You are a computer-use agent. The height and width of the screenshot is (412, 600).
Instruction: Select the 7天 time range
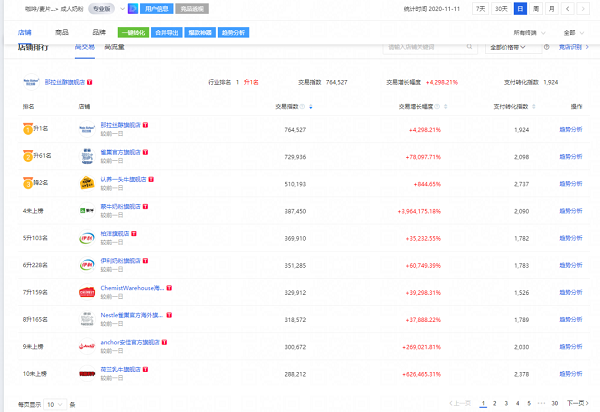coord(481,9)
